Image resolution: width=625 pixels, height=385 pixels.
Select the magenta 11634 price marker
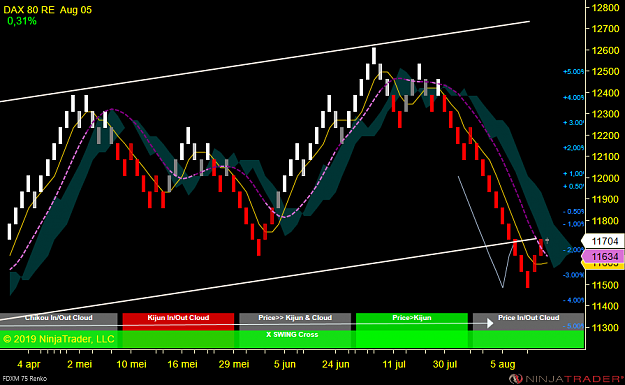602,257
